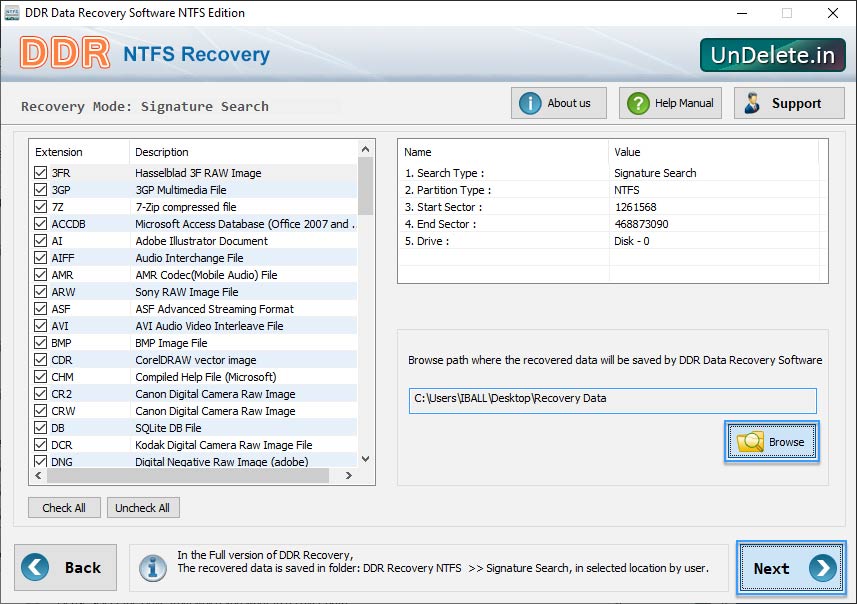Screen dimensions: 857x604
Task: Click the Browse folder magnifier icon
Action: [x=750, y=442]
